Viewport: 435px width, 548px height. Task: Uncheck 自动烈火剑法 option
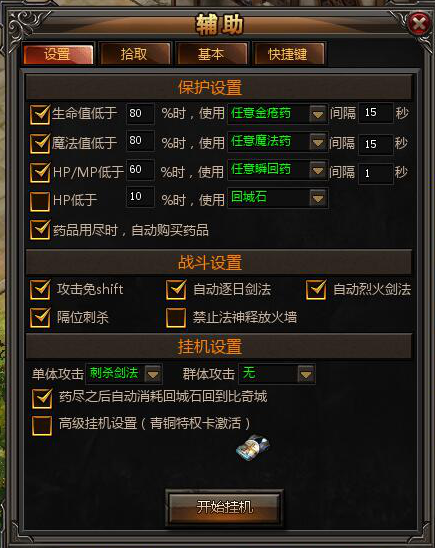316,290
